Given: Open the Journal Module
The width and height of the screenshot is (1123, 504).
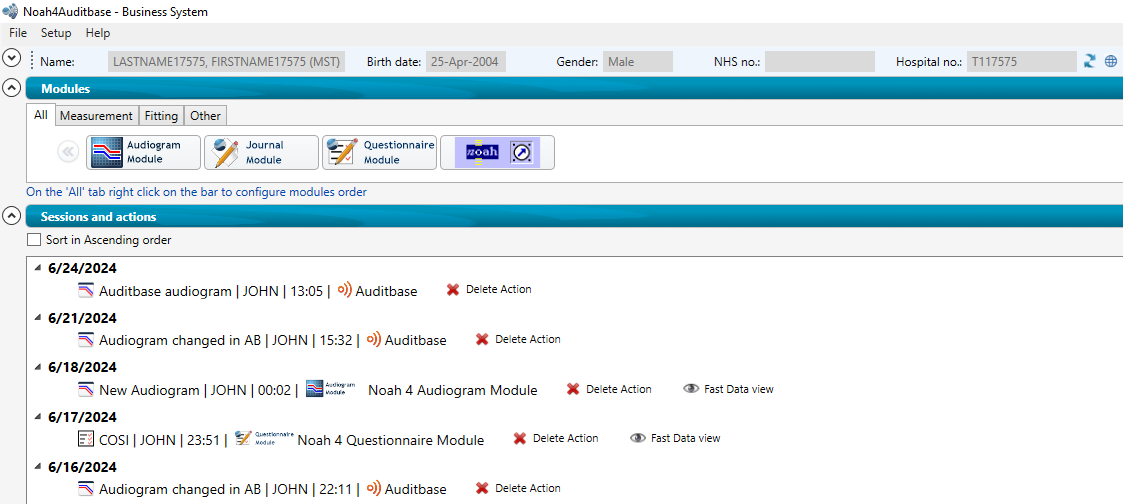Looking at the screenshot, I should 261,152.
